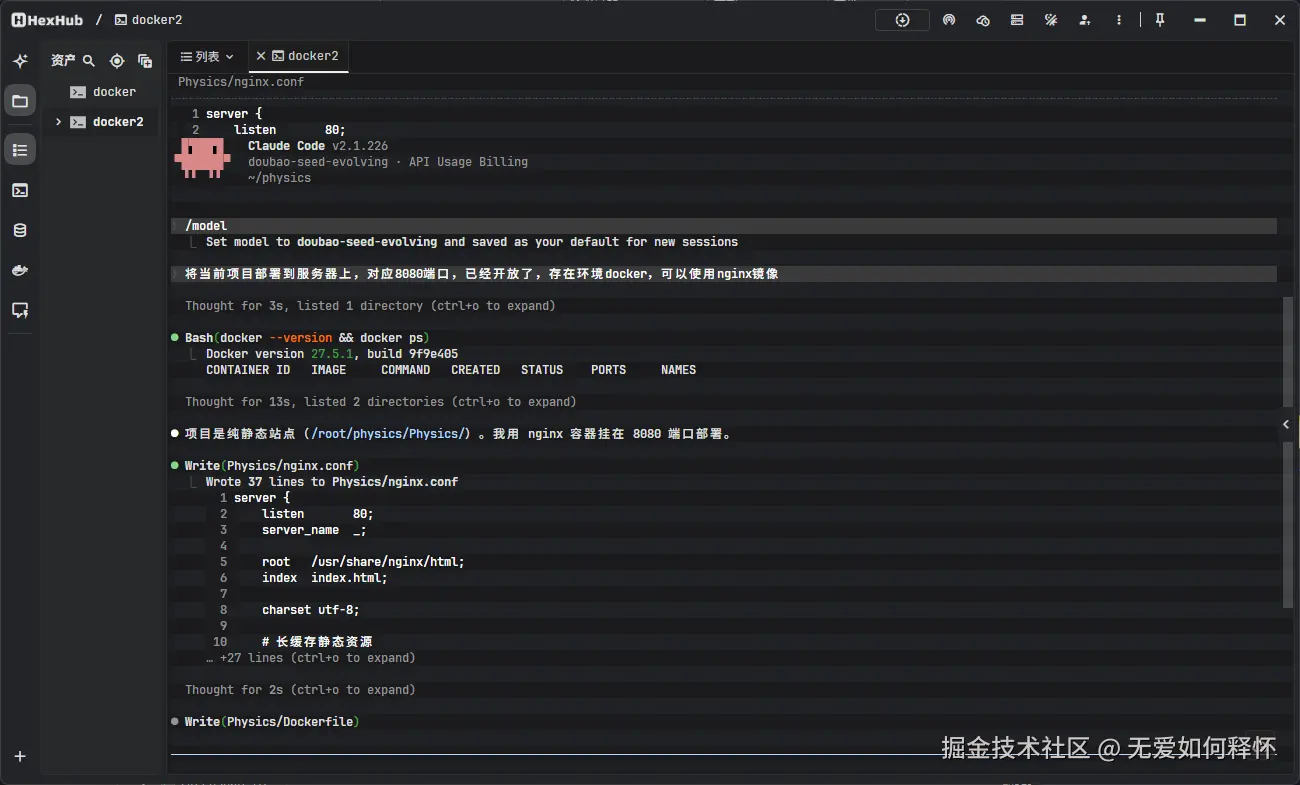Viewport: 1300px width, 785px height.
Task: Click the Physics/nginx.conf header path
Action: 241,82
